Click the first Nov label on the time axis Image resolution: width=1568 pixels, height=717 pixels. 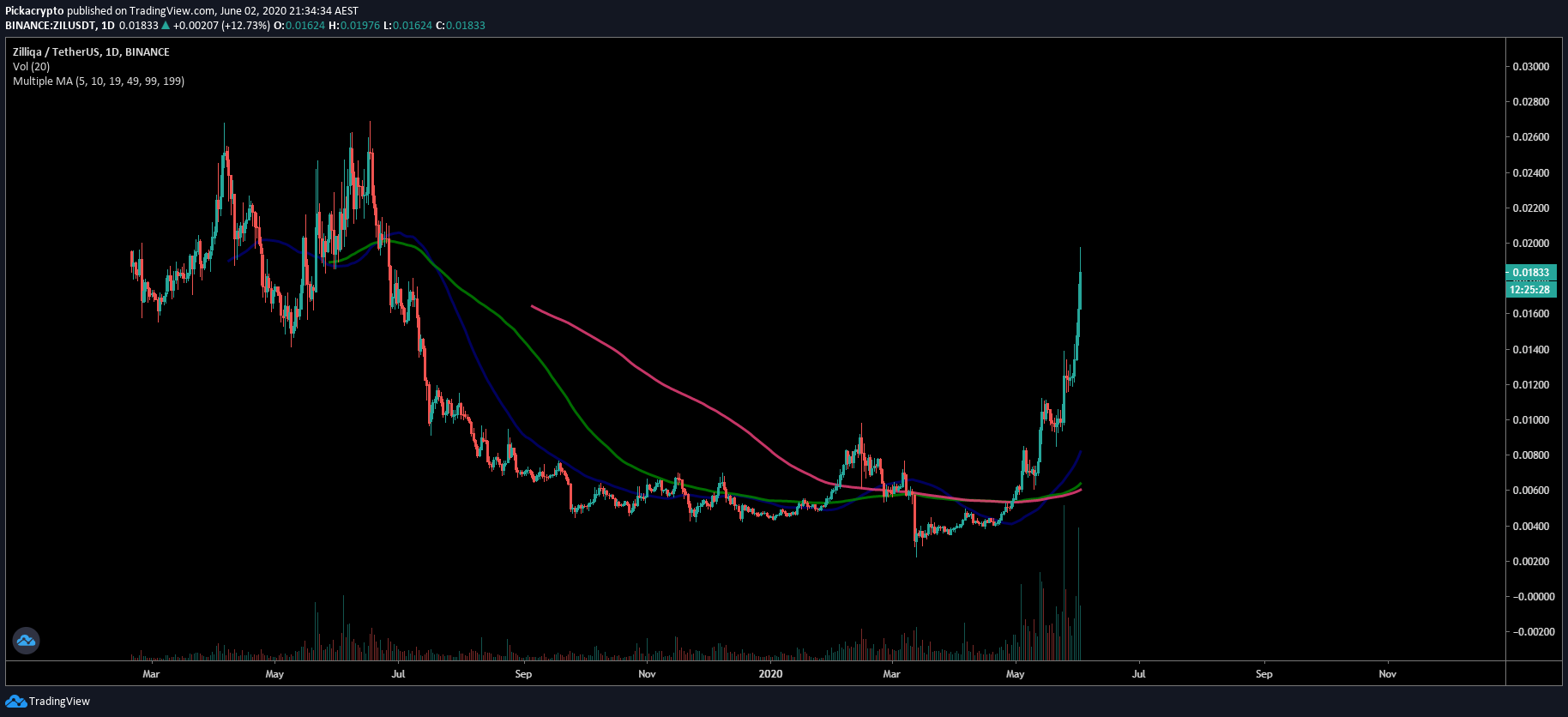click(647, 674)
